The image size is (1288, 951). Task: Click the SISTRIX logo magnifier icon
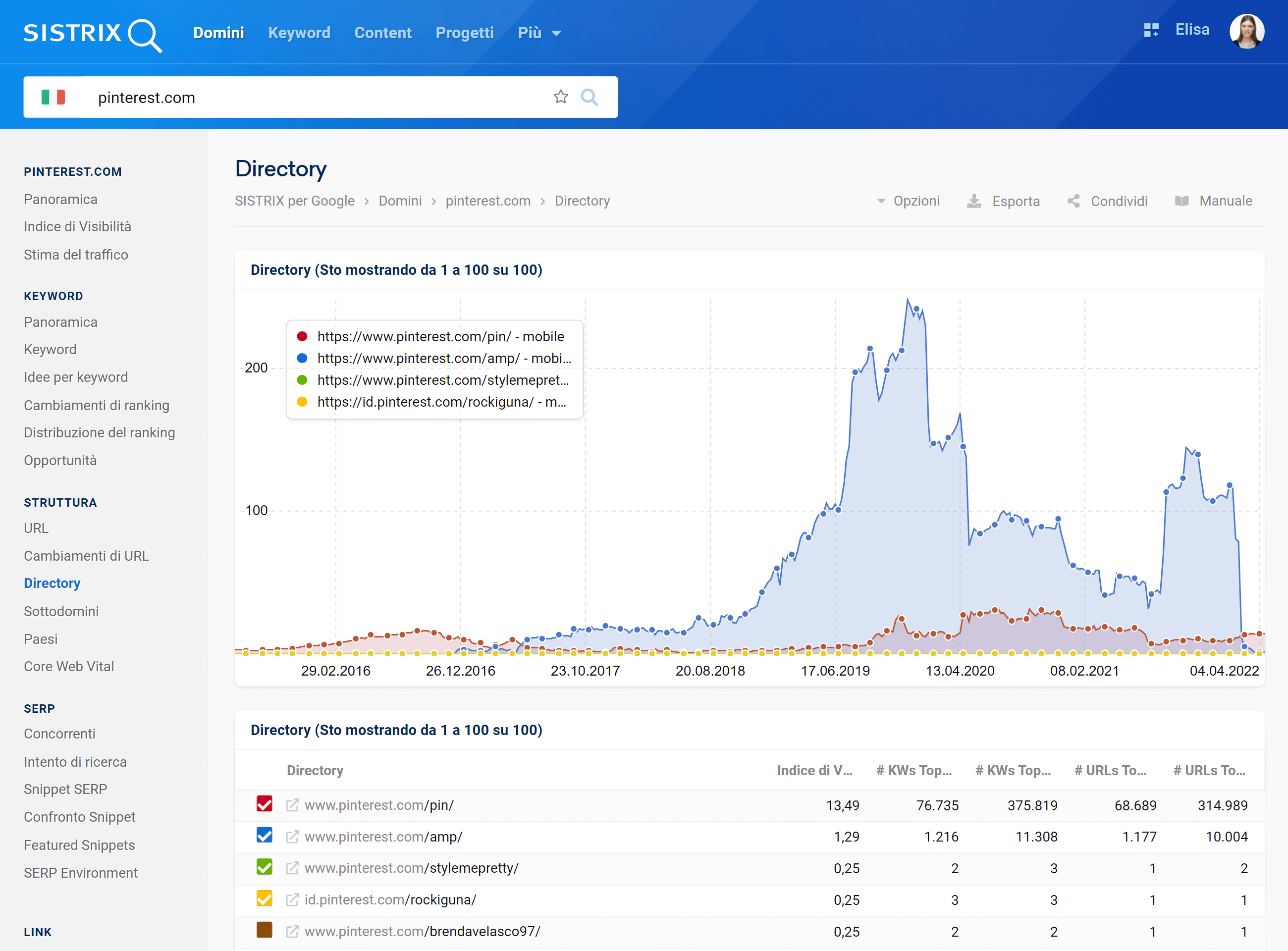pos(145,36)
